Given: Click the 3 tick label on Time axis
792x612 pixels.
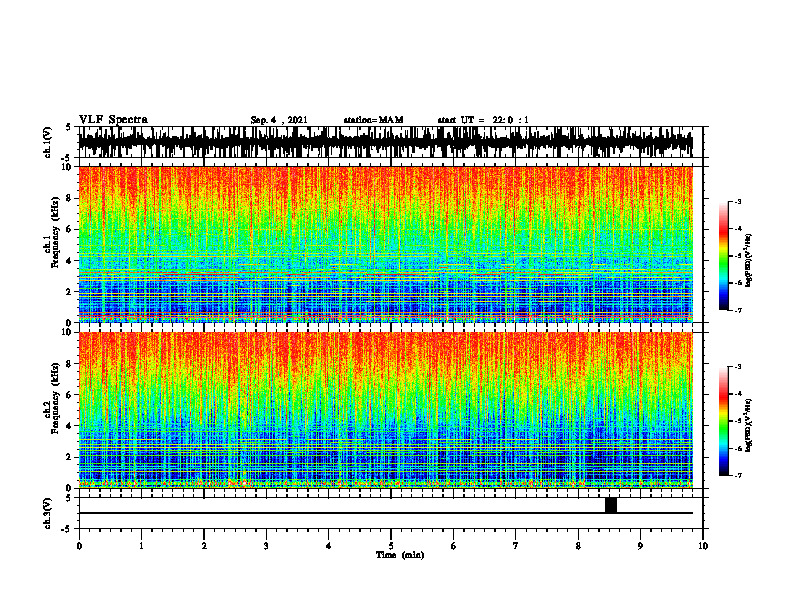Looking at the screenshot, I should point(266,546).
